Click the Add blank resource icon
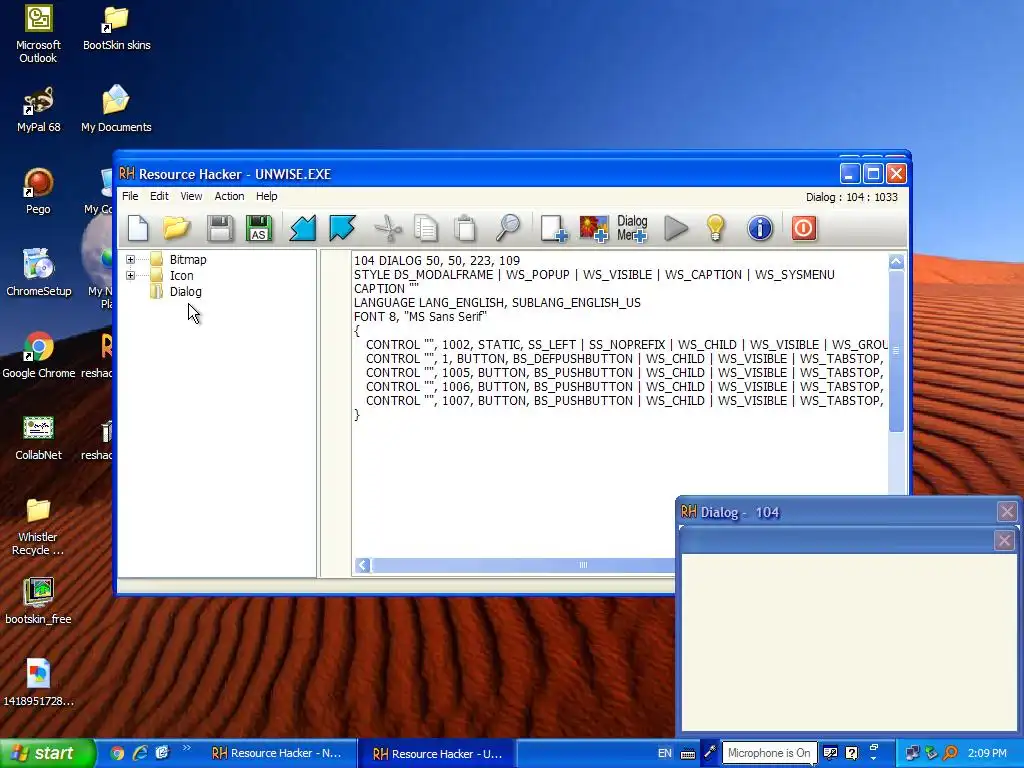 [554, 228]
